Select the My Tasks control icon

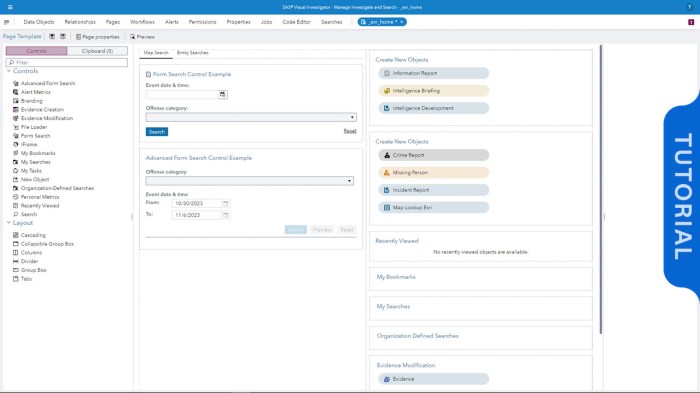[16, 171]
